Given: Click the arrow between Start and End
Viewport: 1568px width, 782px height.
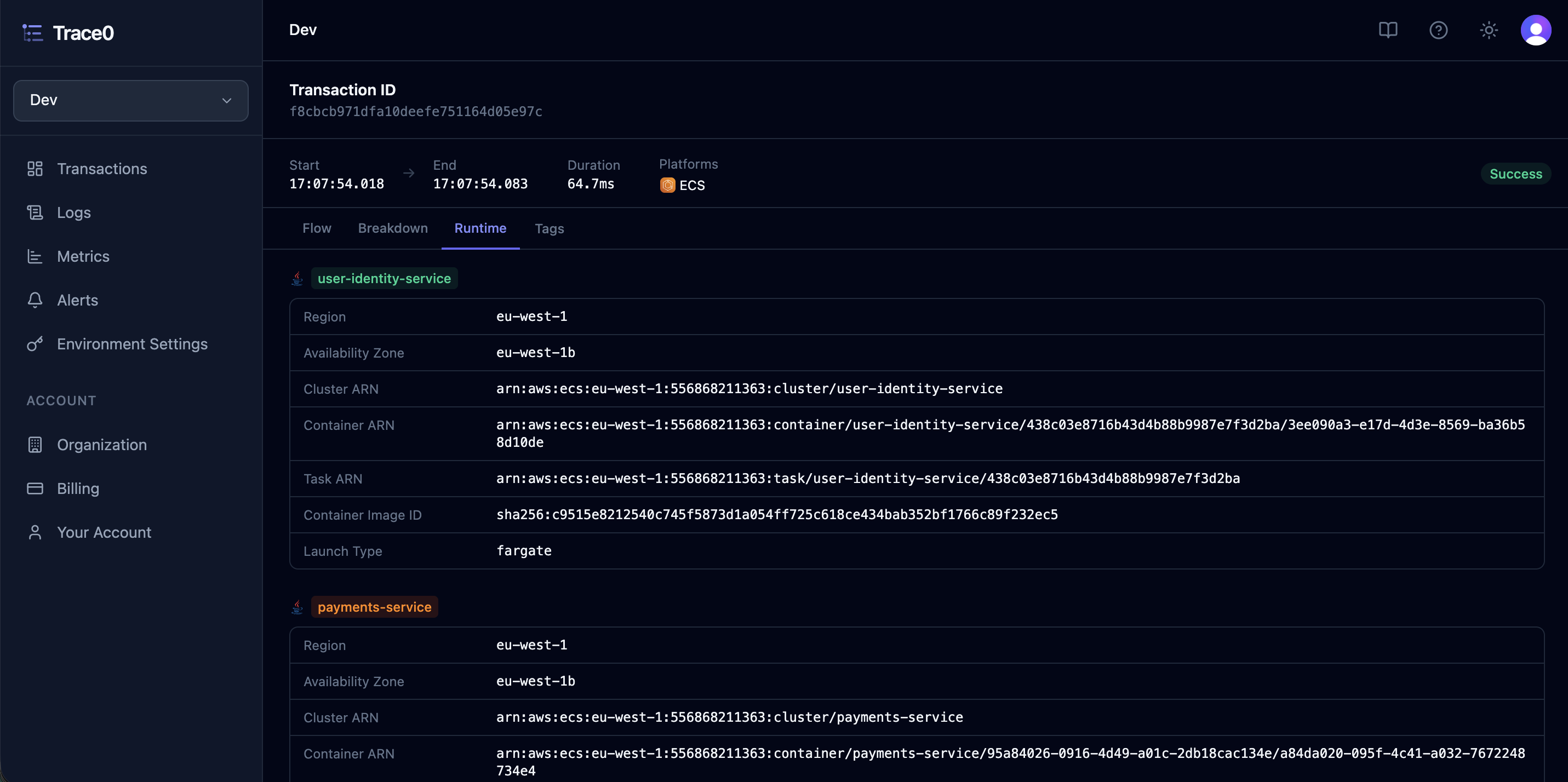Looking at the screenshot, I should (409, 174).
